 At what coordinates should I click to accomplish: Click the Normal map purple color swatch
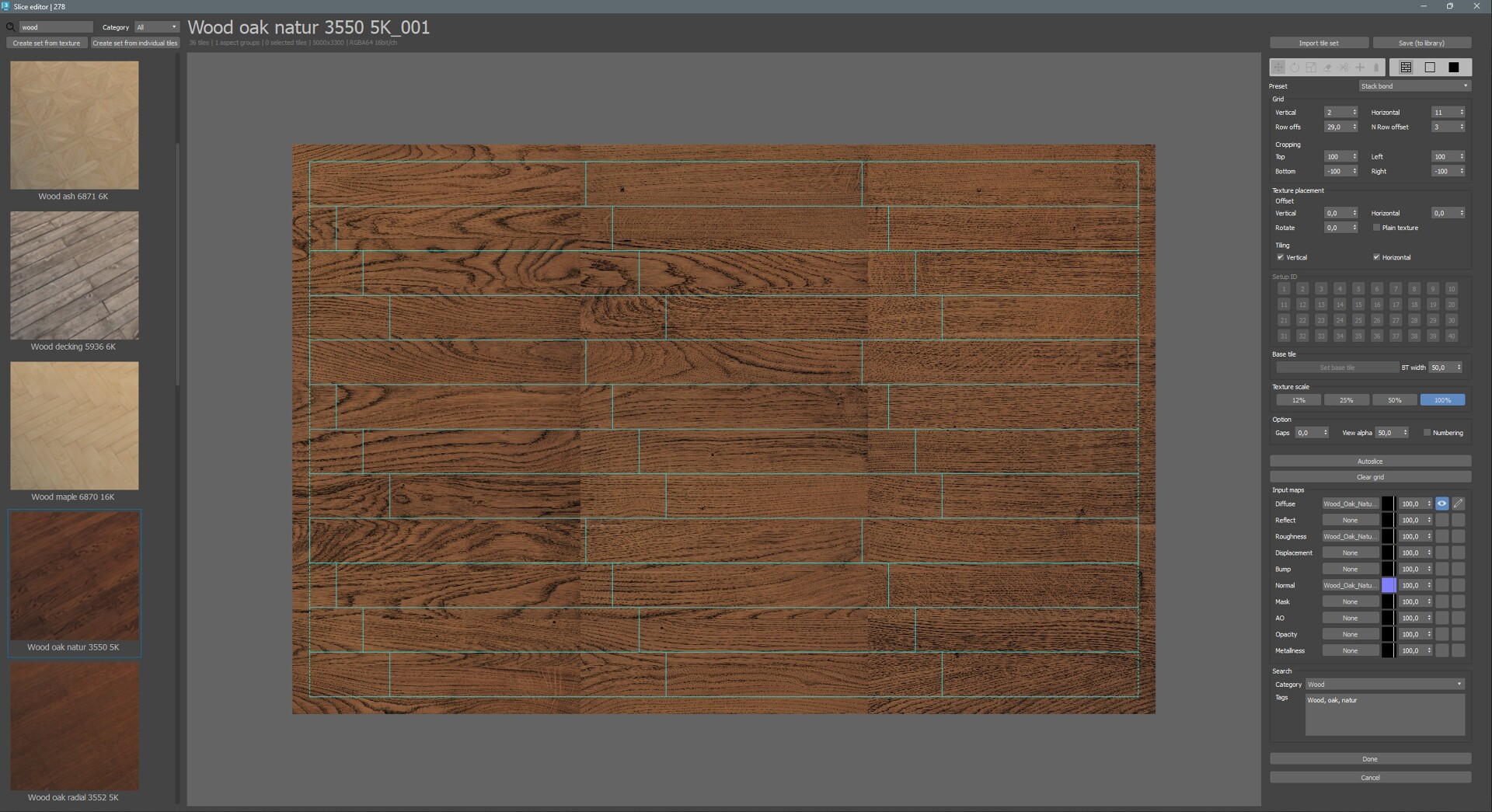1388,586
